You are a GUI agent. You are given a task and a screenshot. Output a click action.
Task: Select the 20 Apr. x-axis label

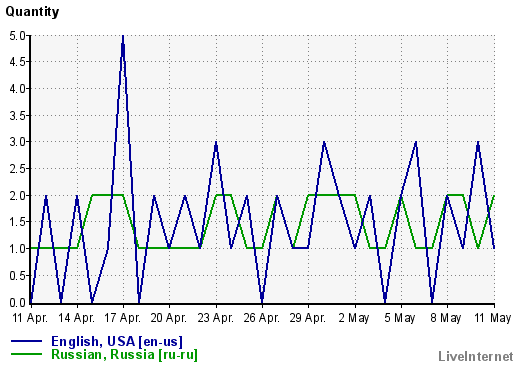169,318
